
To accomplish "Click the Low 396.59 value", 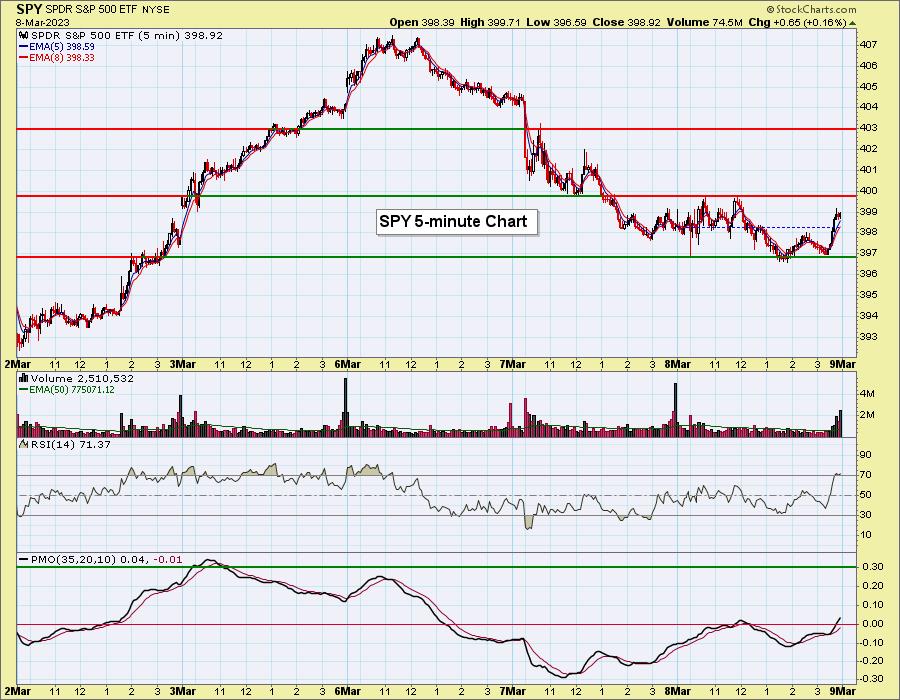I will (556, 22).
